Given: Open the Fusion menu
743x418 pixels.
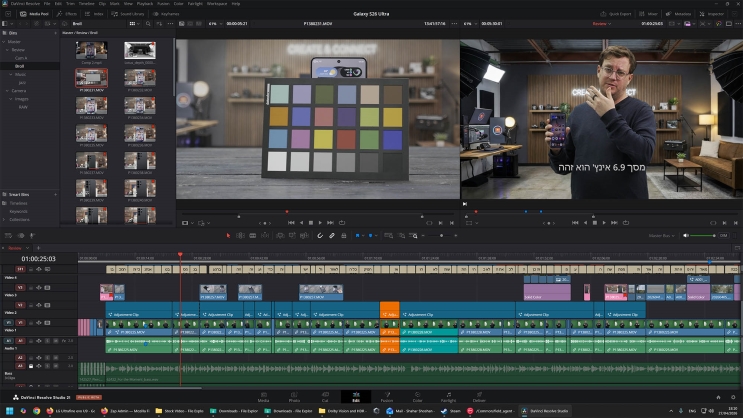Looking at the screenshot, I should [x=163, y=3].
